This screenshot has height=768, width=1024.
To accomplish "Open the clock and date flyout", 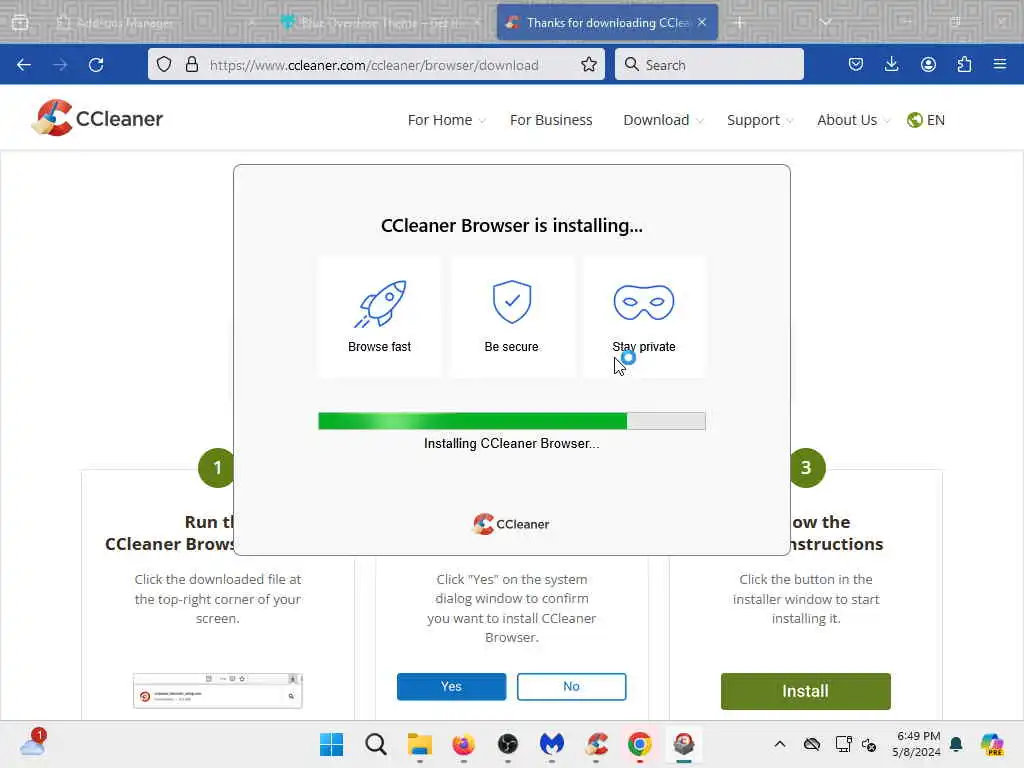I will (x=918, y=744).
